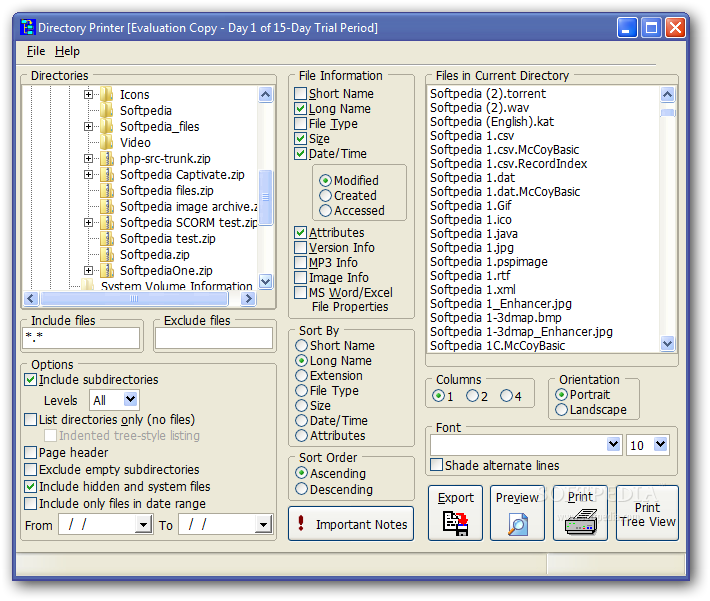Viewport: 710px width, 601px height.
Task: Select the Softpedia folder icon
Action: coord(107,111)
